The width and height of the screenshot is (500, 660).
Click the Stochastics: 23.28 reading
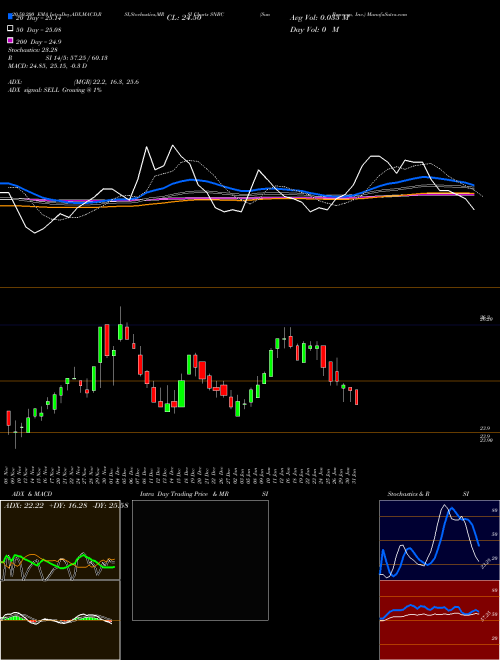[x=35, y=50]
